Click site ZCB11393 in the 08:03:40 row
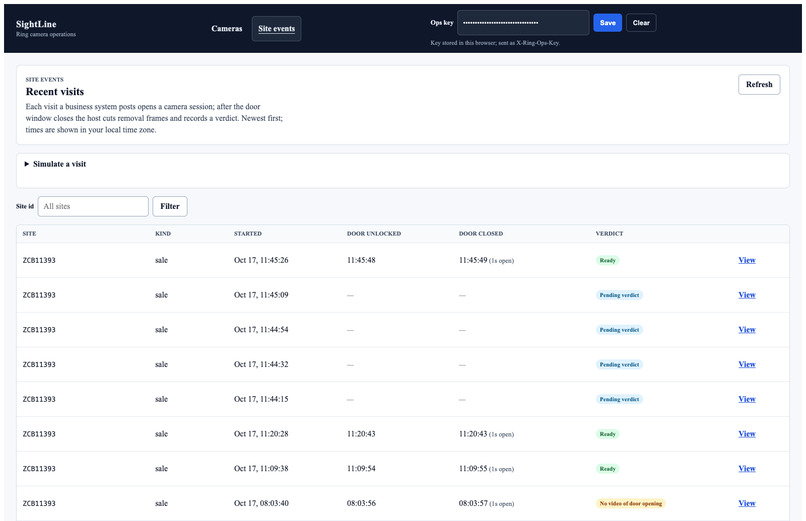 pyautogui.click(x=39, y=503)
